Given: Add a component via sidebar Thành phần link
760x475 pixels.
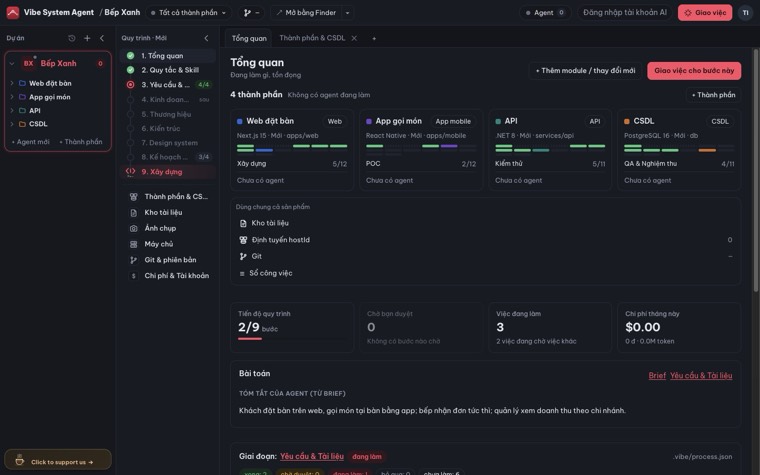Looking at the screenshot, I should coord(81,142).
